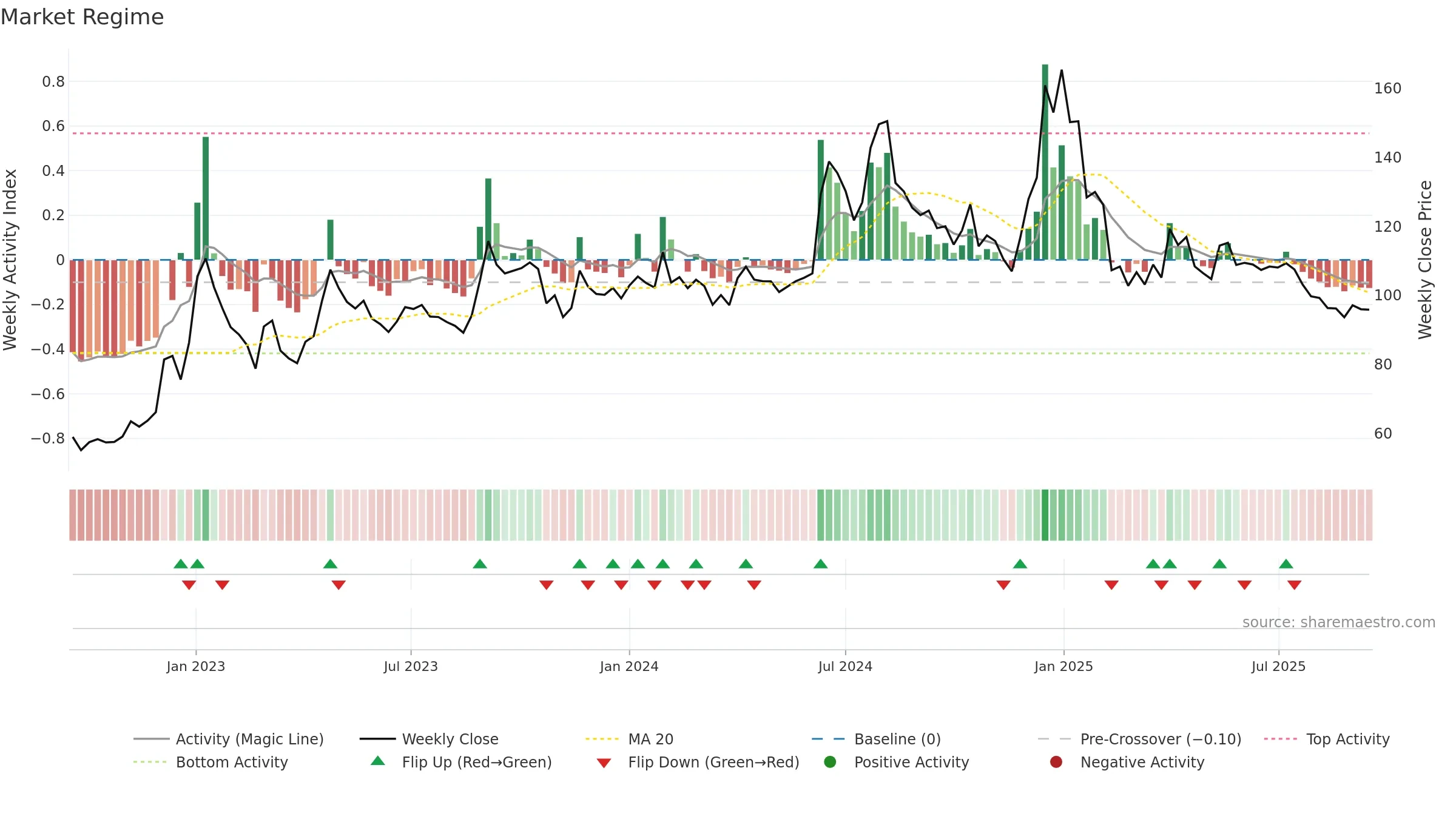Click the red circle icon for Negative Activity
1456x819 pixels.
click(x=1056, y=762)
